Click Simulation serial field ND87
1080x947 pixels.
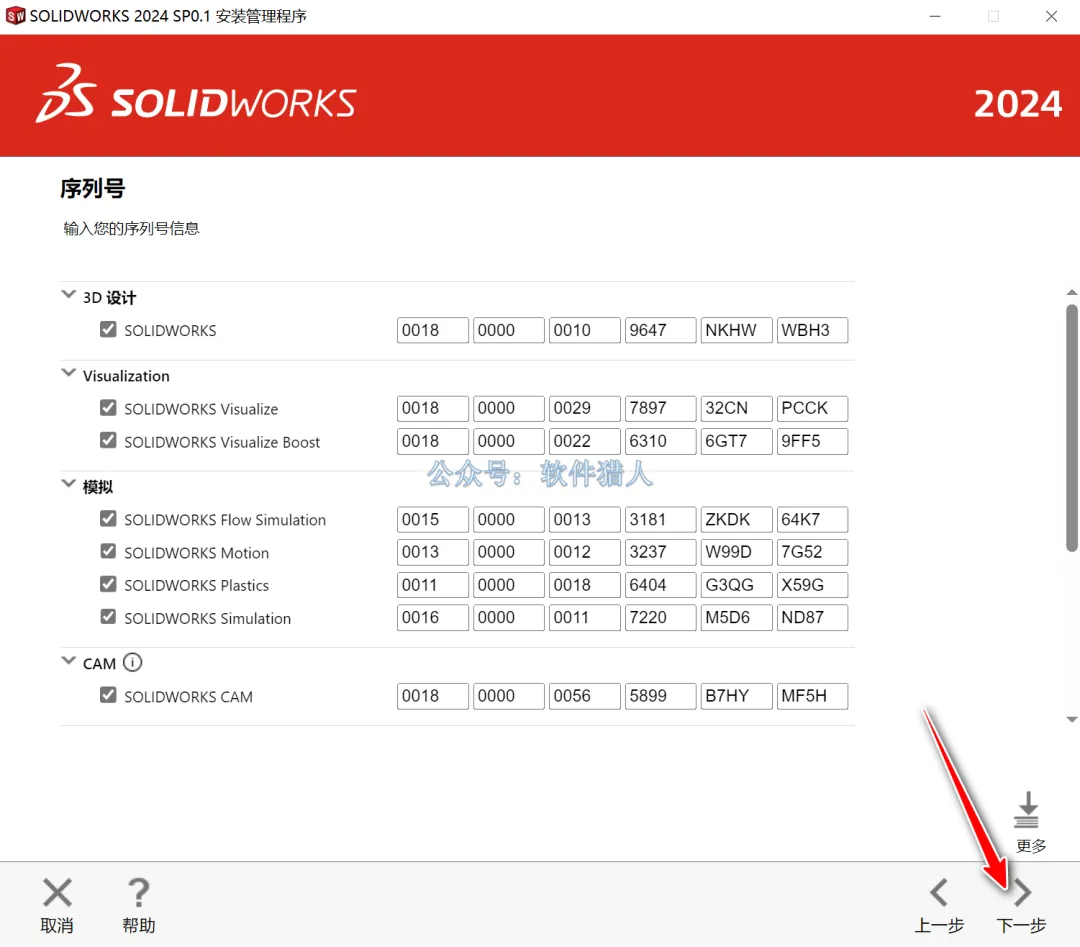coord(811,618)
